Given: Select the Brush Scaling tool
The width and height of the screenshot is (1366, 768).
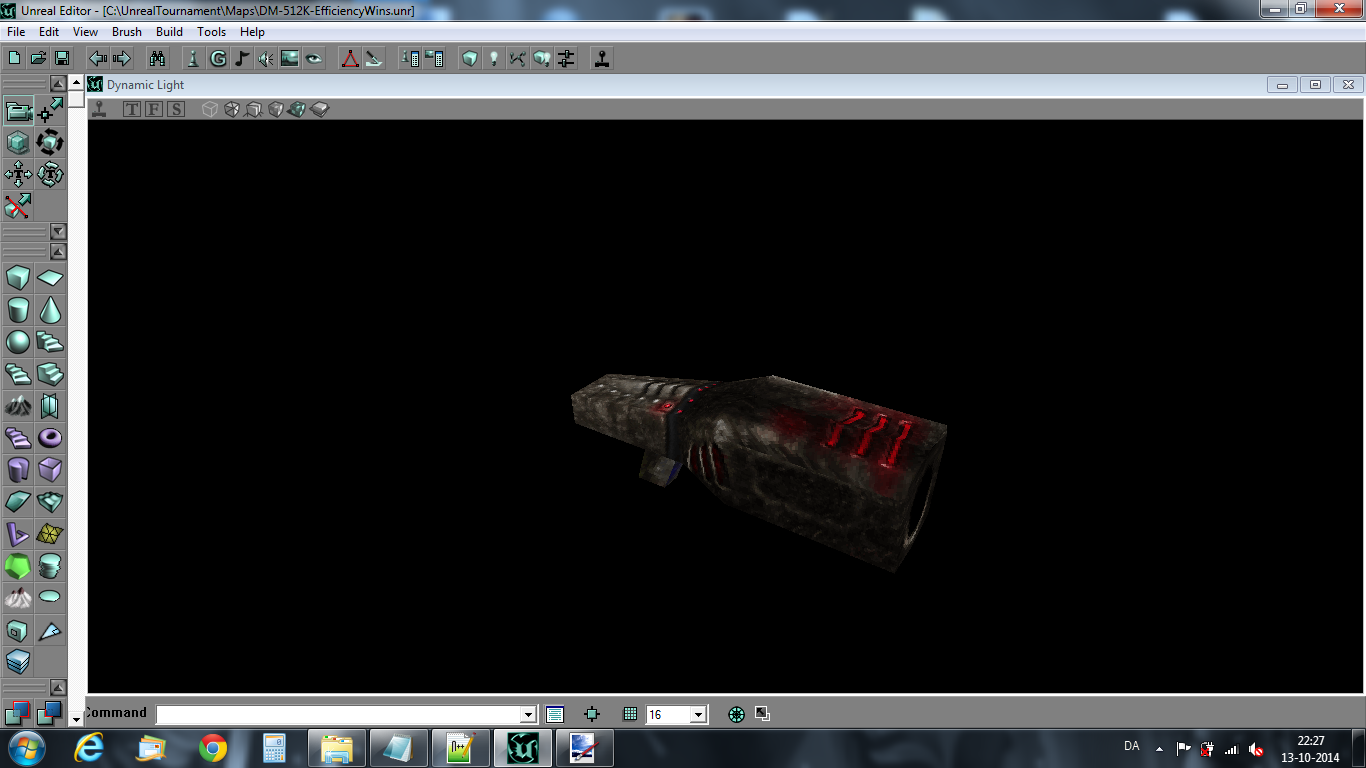Looking at the screenshot, I should coord(18,143).
